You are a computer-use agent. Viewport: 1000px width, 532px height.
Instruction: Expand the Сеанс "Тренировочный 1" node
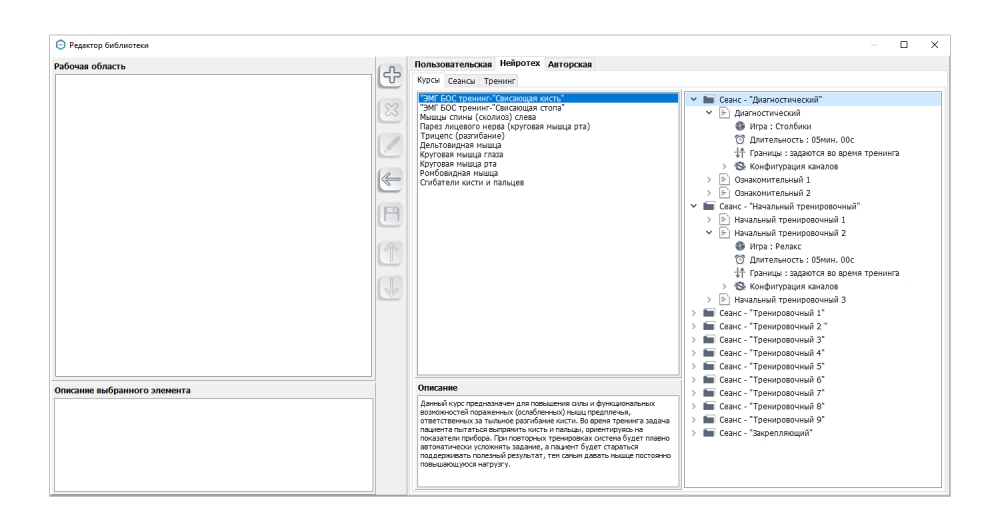pyautogui.click(x=694, y=313)
